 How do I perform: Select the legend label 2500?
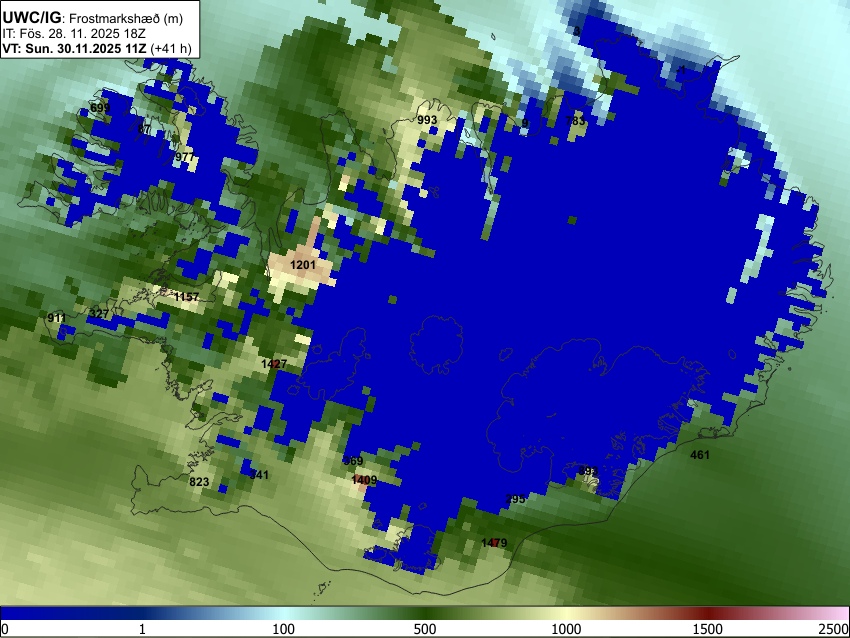point(834,629)
